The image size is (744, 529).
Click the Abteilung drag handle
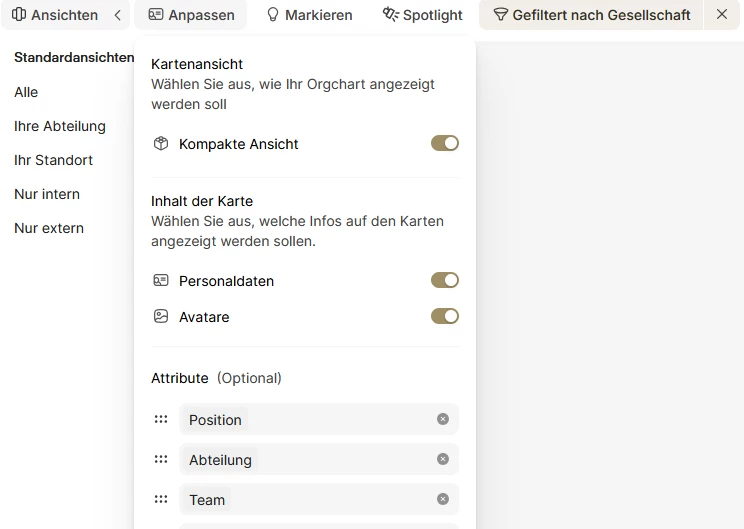[161, 459]
